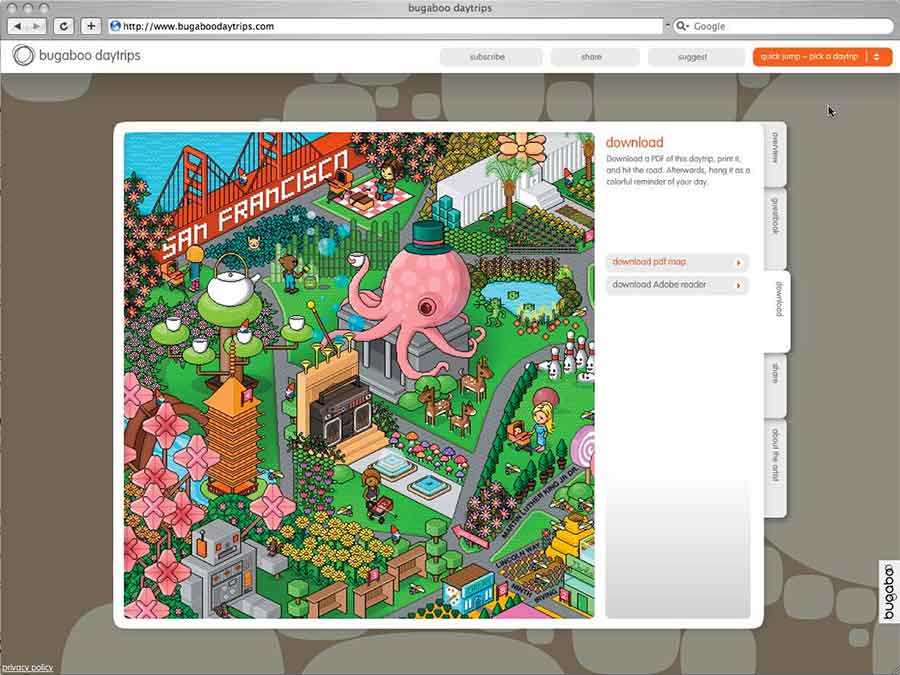900x675 pixels.
Task: Open the privacy policy link
Action: tap(27, 668)
